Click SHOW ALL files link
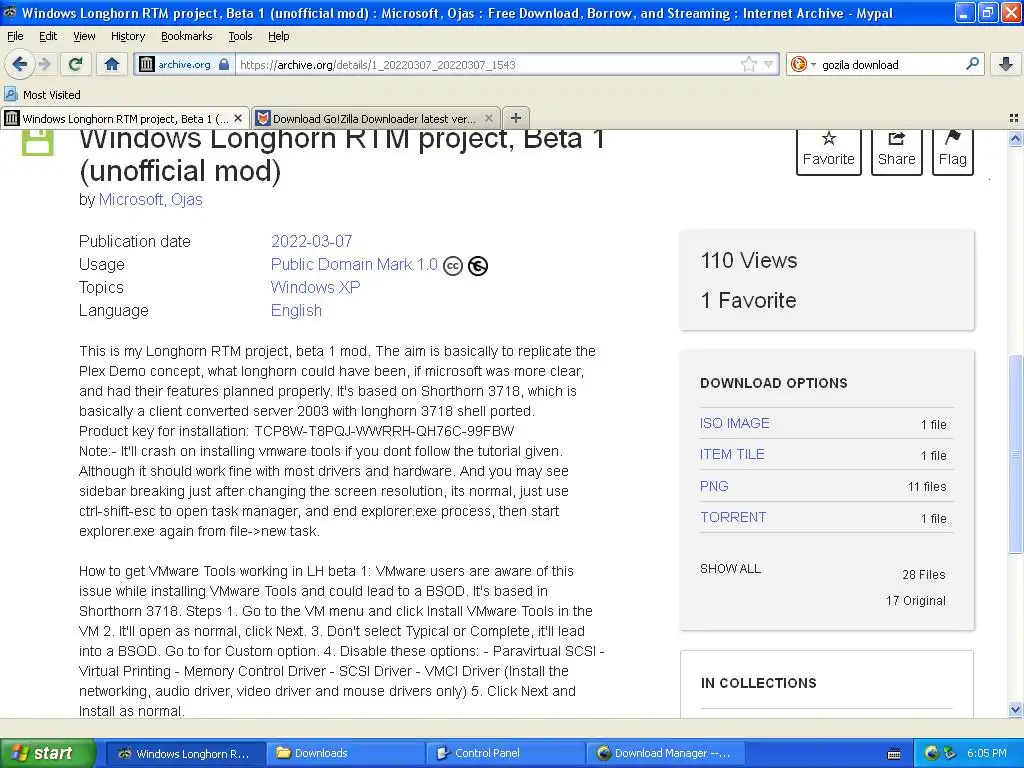Image resolution: width=1024 pixels, height=768 pixels. click(x=730, y=568)
